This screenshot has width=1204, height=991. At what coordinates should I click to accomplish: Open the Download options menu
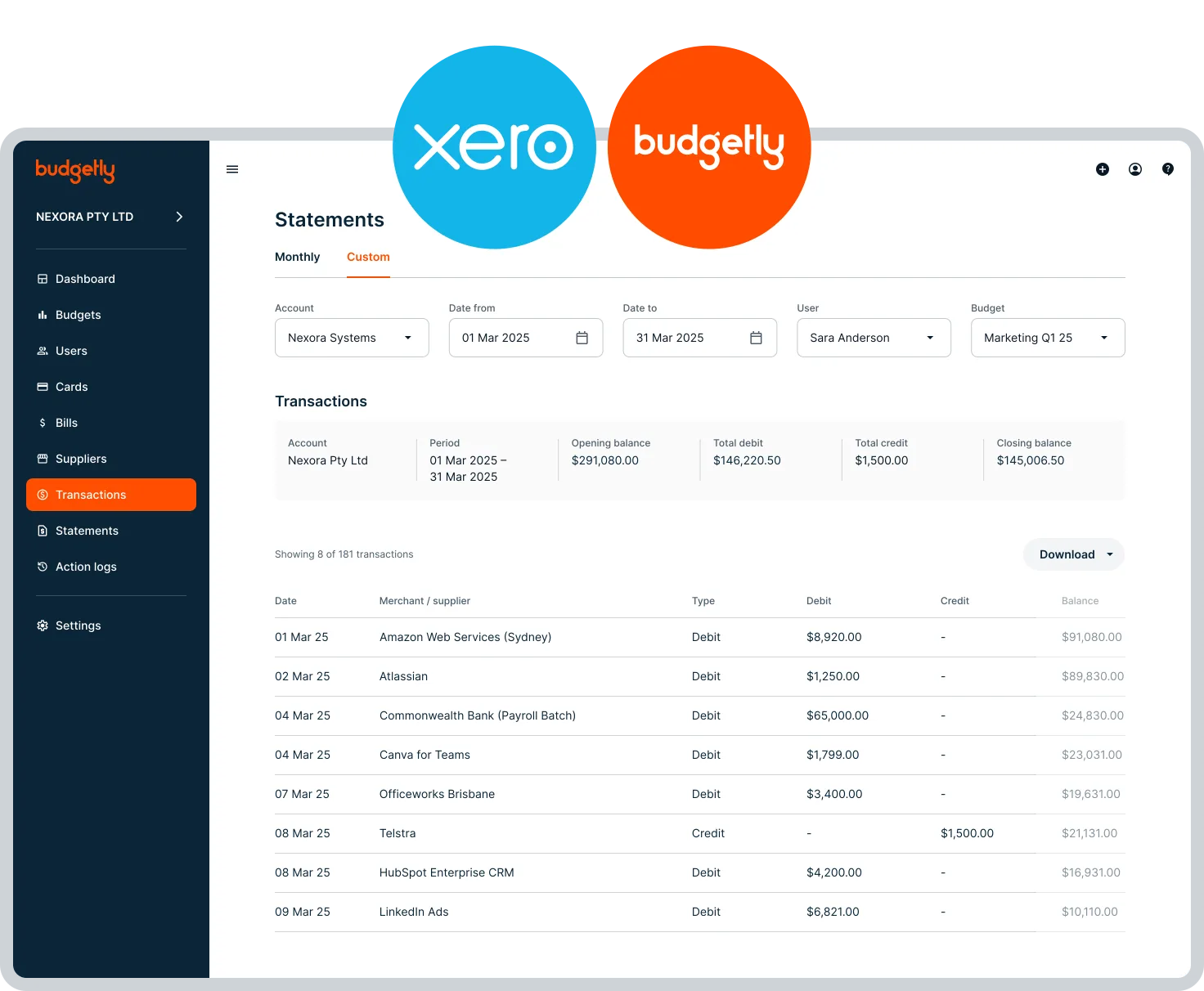coord(1073,554)
